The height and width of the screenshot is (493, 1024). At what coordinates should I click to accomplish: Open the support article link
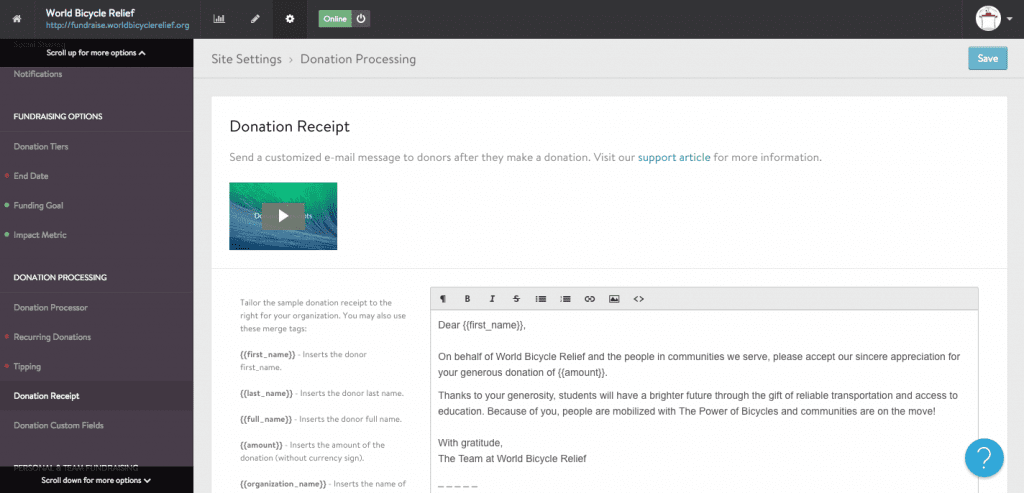674,157
